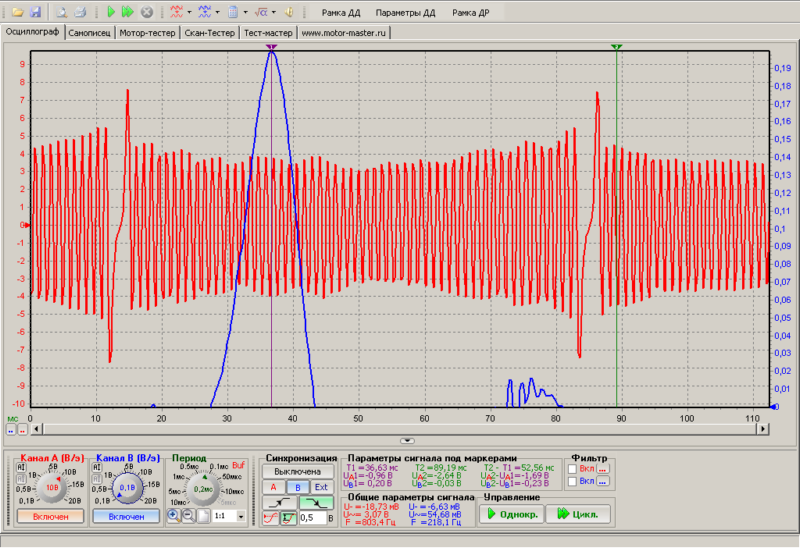Click the channel B voltage range knob
Viewport: 800px width, 548px height.
(x=127, y=488)
